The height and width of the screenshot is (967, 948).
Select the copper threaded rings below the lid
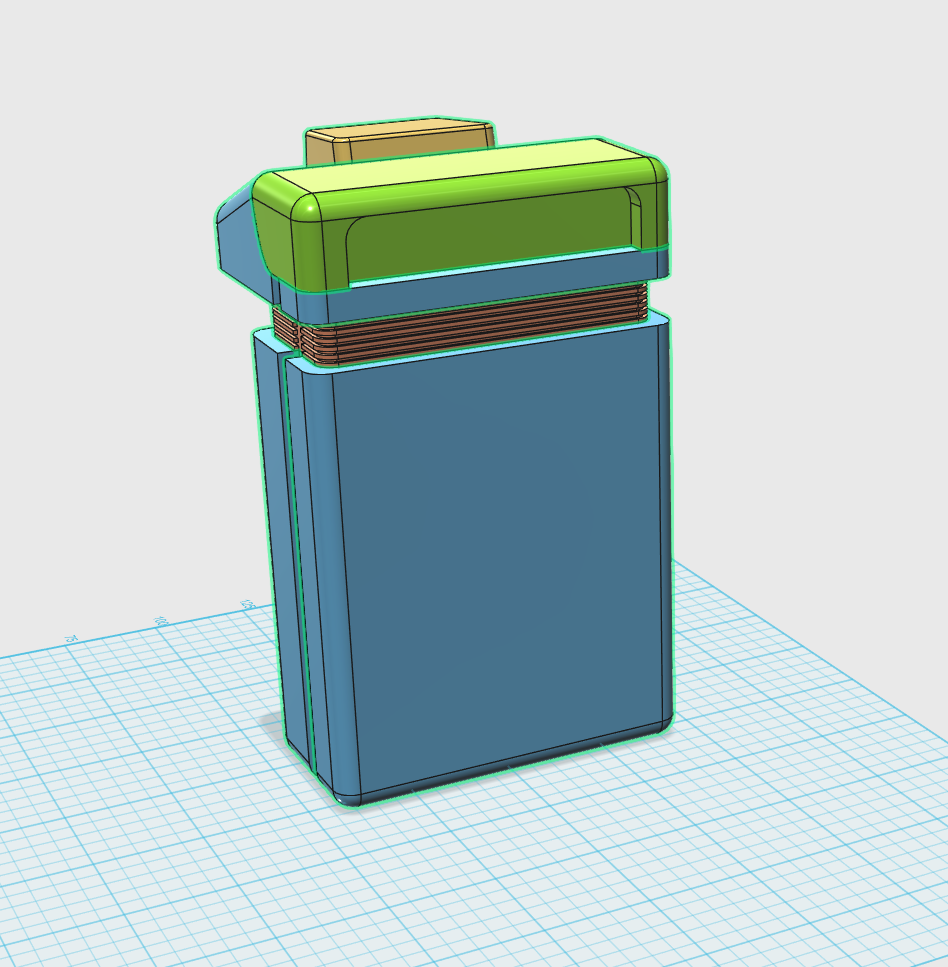(460, 325)
